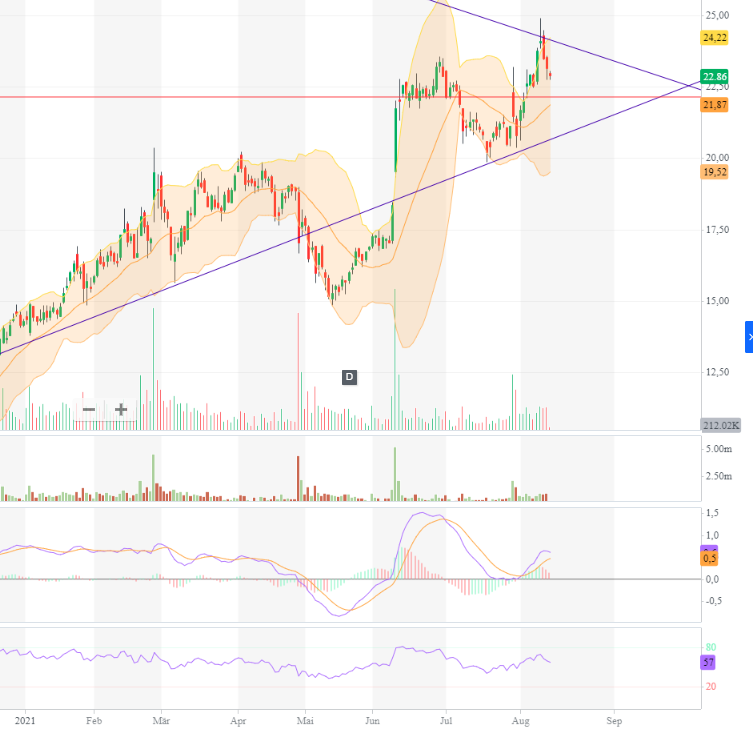Click the Feb label on time axis
Image resolution: width=753 pixels, height=737 pixels.
click(x=94, y=721)
